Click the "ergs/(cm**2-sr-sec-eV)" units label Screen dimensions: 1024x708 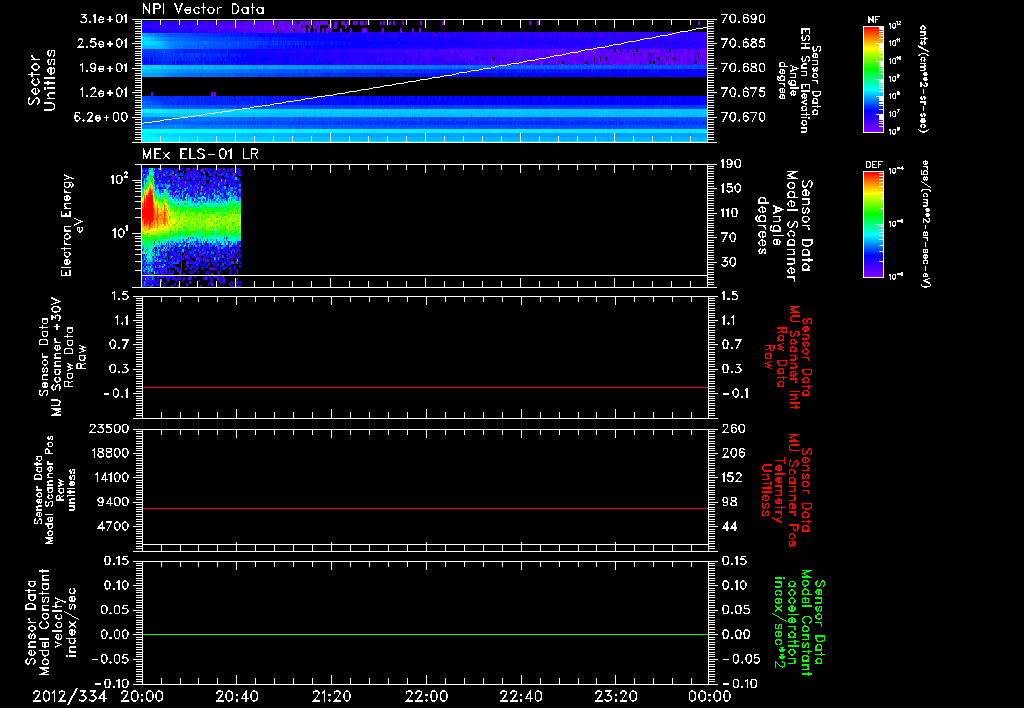tap(926, 224)
